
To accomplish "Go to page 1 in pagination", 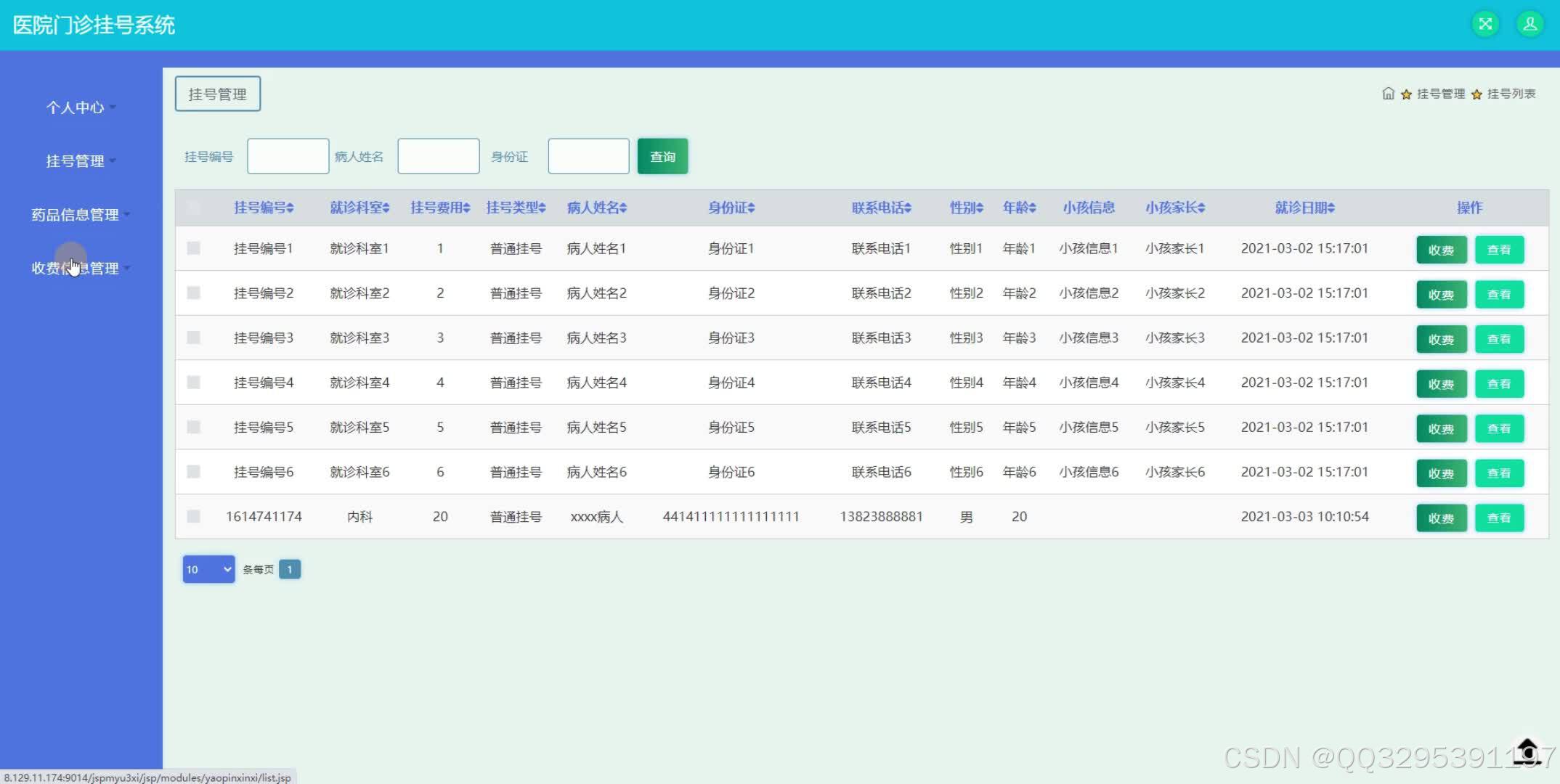I will tap(290, 569).
